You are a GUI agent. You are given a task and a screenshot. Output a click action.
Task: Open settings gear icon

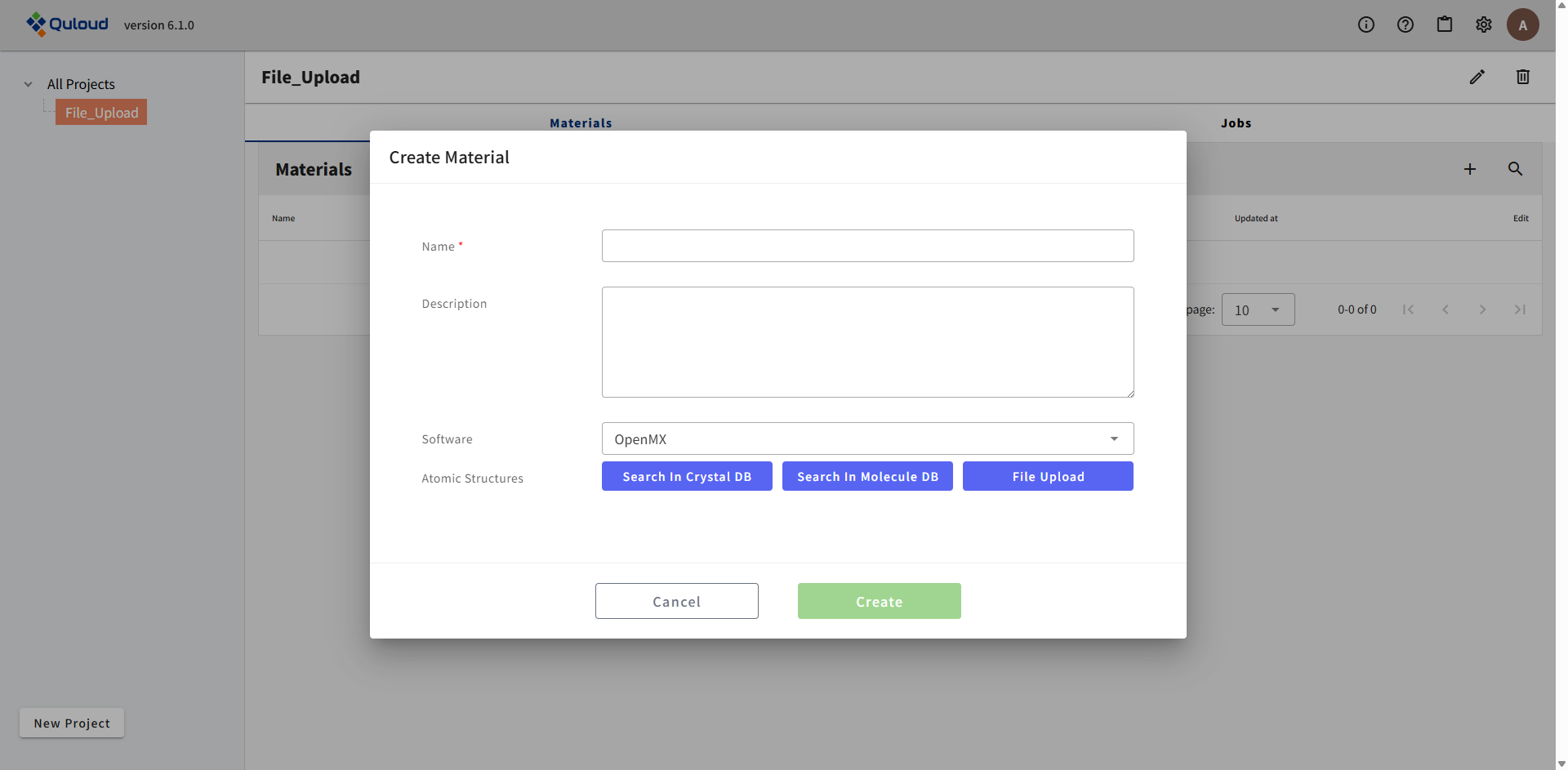coord(1483,24)
